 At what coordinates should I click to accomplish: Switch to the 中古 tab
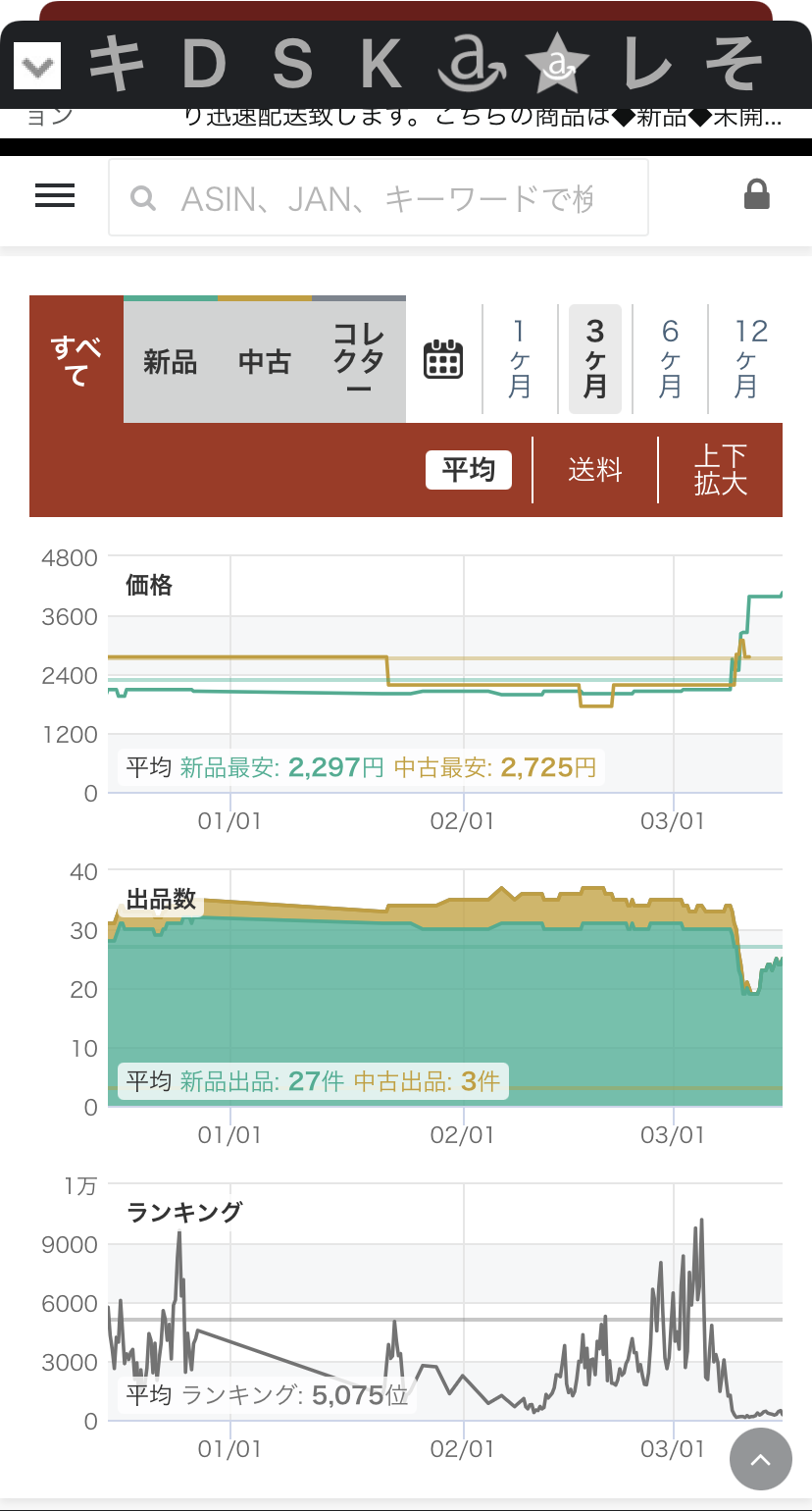[x=265, y=362]
